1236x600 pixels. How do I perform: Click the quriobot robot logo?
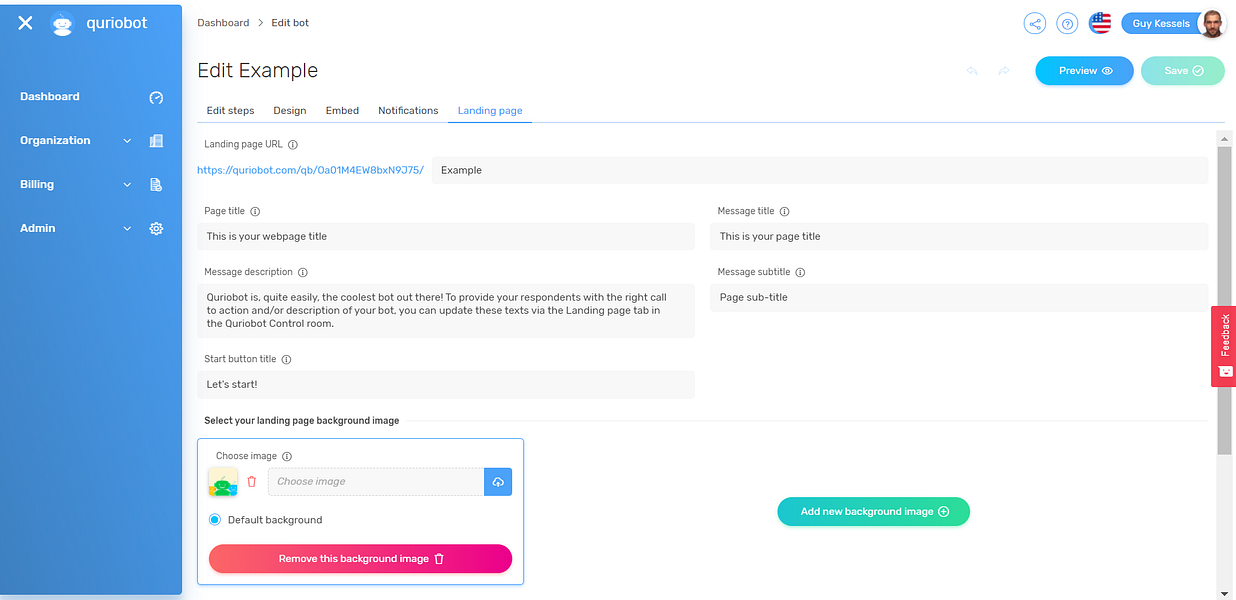coord(63,24)
